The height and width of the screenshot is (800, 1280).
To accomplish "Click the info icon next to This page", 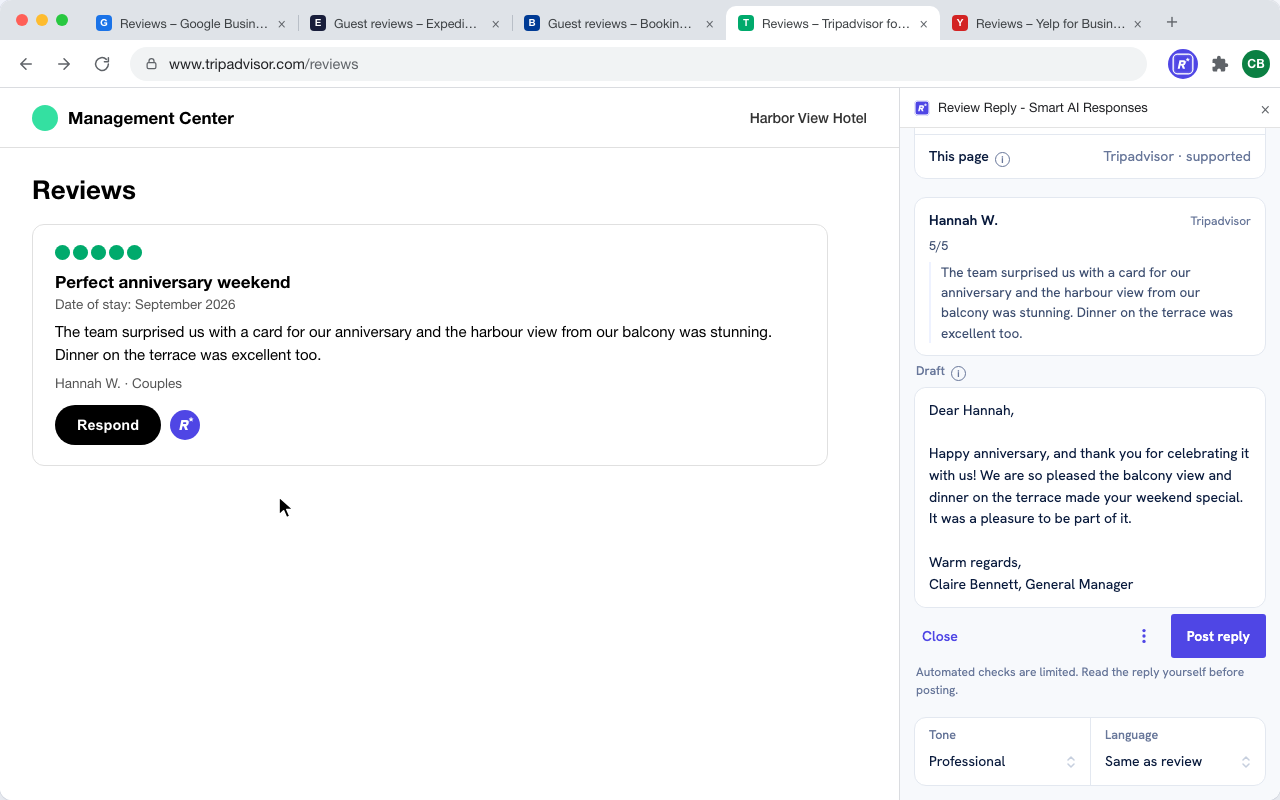I will pyautogui.click(x=1002, y=159).
